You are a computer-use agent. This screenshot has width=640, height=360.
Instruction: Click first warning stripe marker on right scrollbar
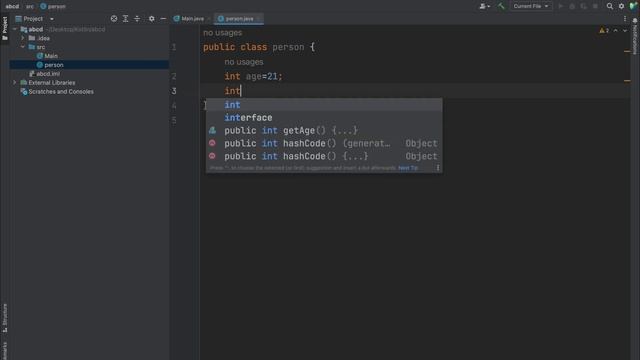pos(627,51)
